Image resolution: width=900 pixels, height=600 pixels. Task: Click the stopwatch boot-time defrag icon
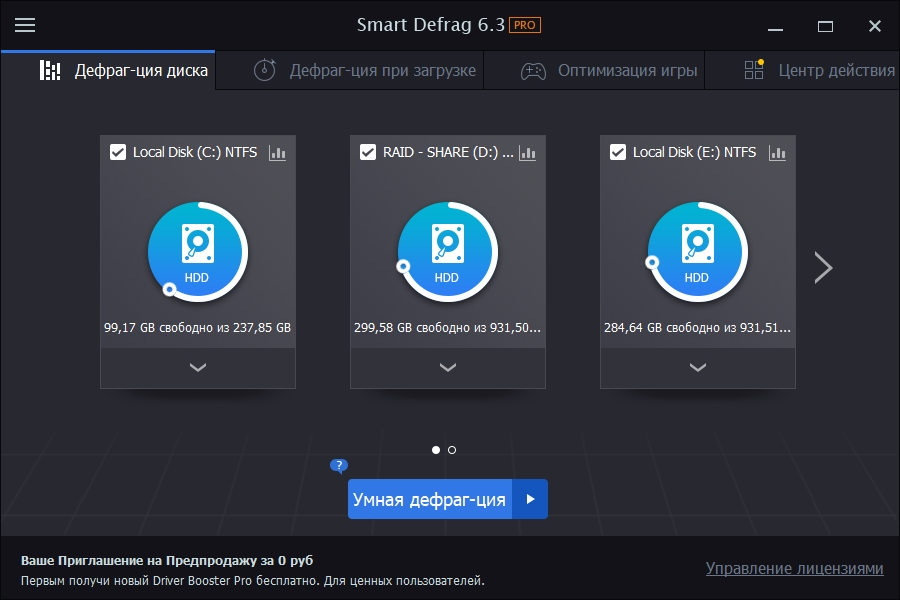coord(265,70)
